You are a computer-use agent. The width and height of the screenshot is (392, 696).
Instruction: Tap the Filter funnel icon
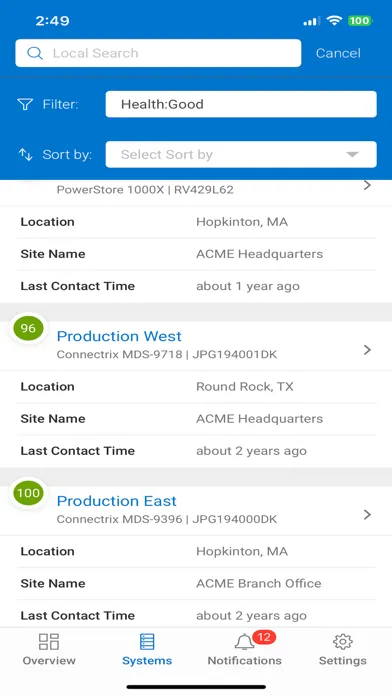[25, 104]
